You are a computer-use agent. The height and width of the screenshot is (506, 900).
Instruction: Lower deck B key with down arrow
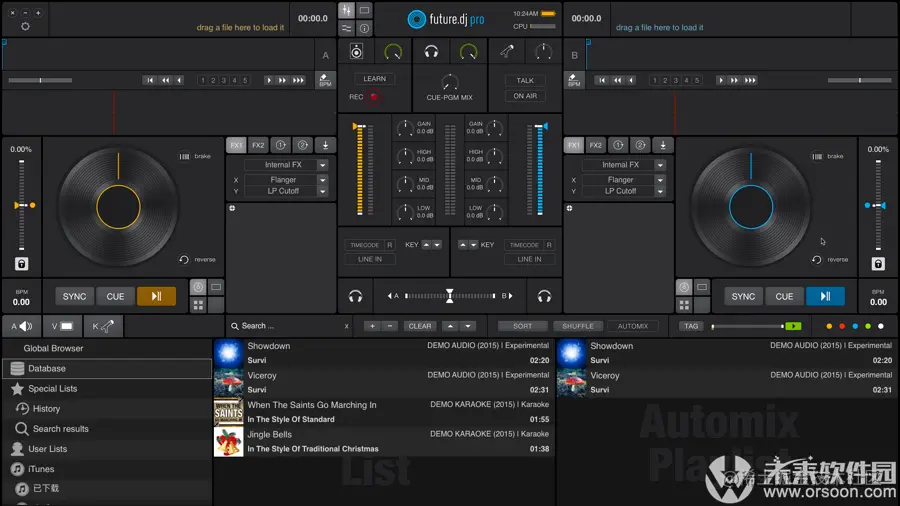[x=474, y=245]
